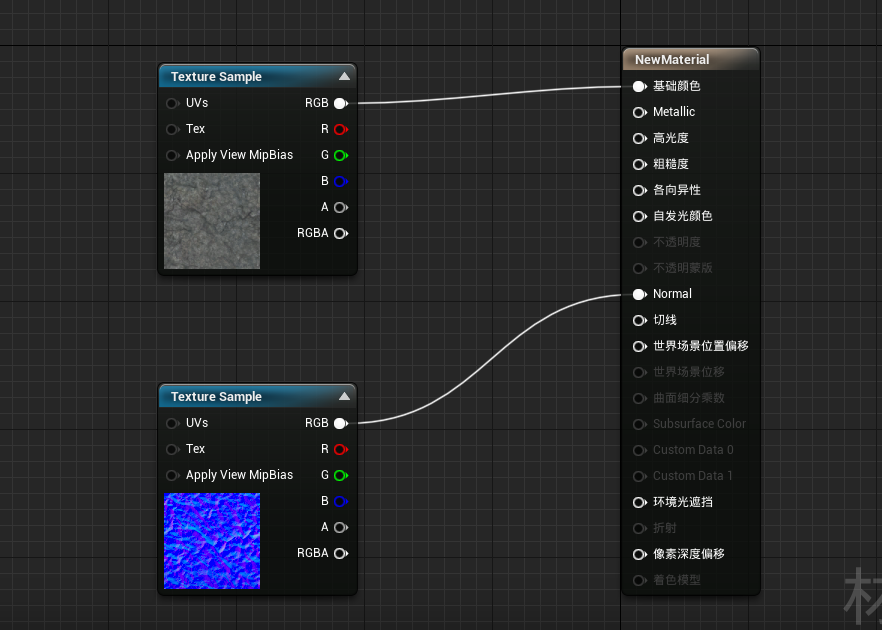Click the Metallic input pin
This screenshot has height=630, width=882.
coord(640,112)
